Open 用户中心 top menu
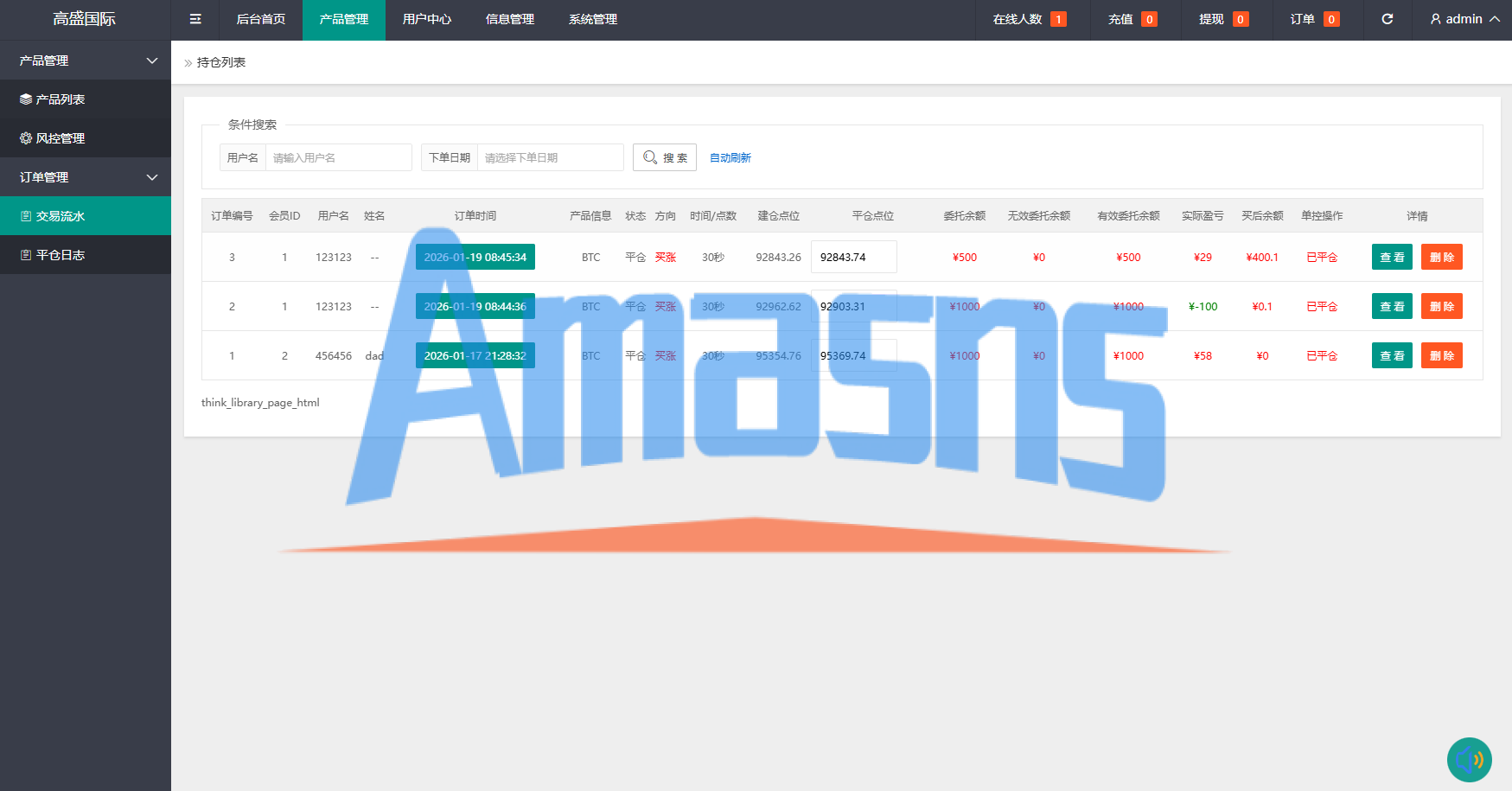This screenshot has width=1512, height=791. pyautogui.click(x=427, y=19)
